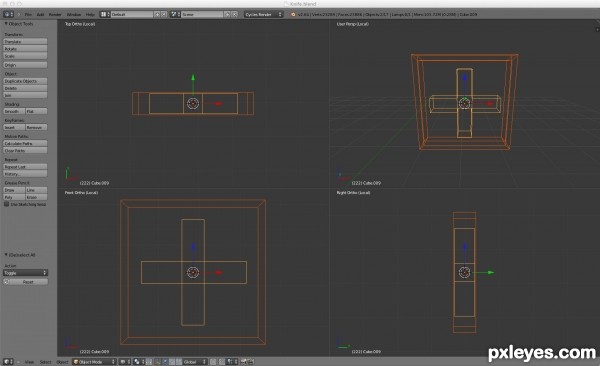This screenshot has height=366, width=600.
Task: Click the Join button
Action: (25, 95)
